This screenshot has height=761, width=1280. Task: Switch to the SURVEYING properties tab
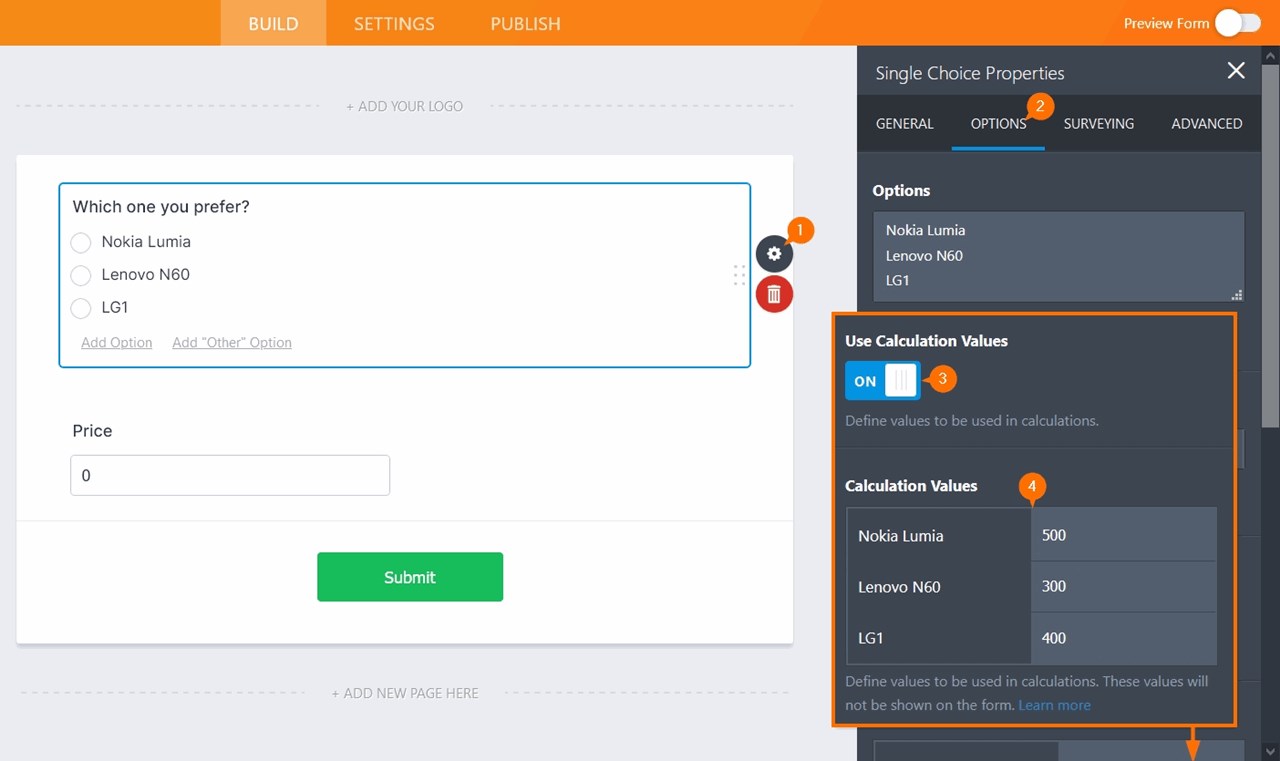point(1098,124)
